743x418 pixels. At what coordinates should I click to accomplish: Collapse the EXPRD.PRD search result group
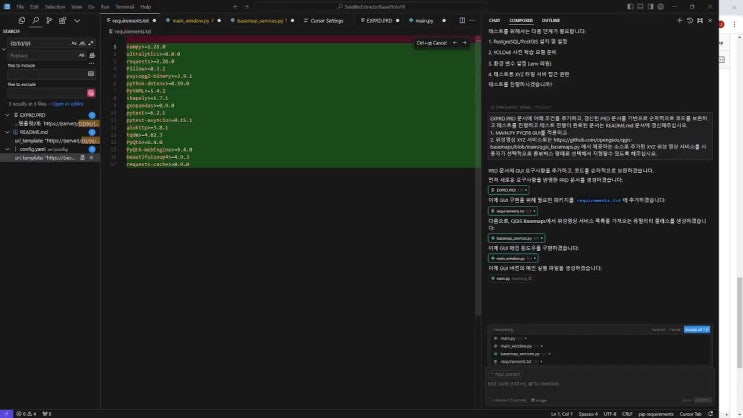[x=7, y=115]
